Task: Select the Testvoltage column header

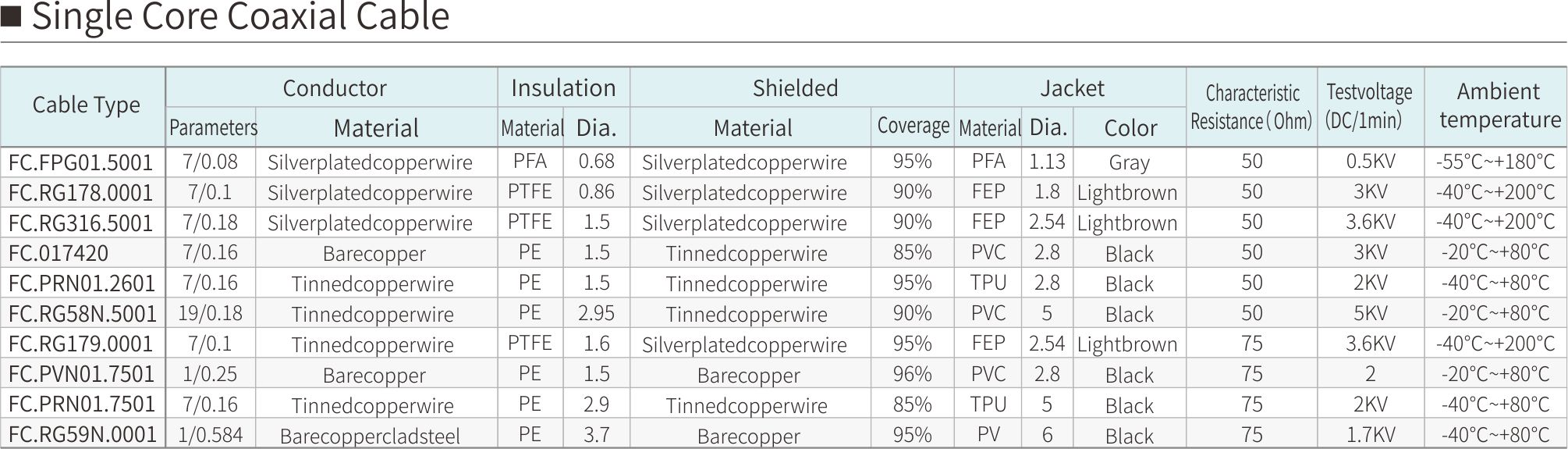Action: 1369,105
